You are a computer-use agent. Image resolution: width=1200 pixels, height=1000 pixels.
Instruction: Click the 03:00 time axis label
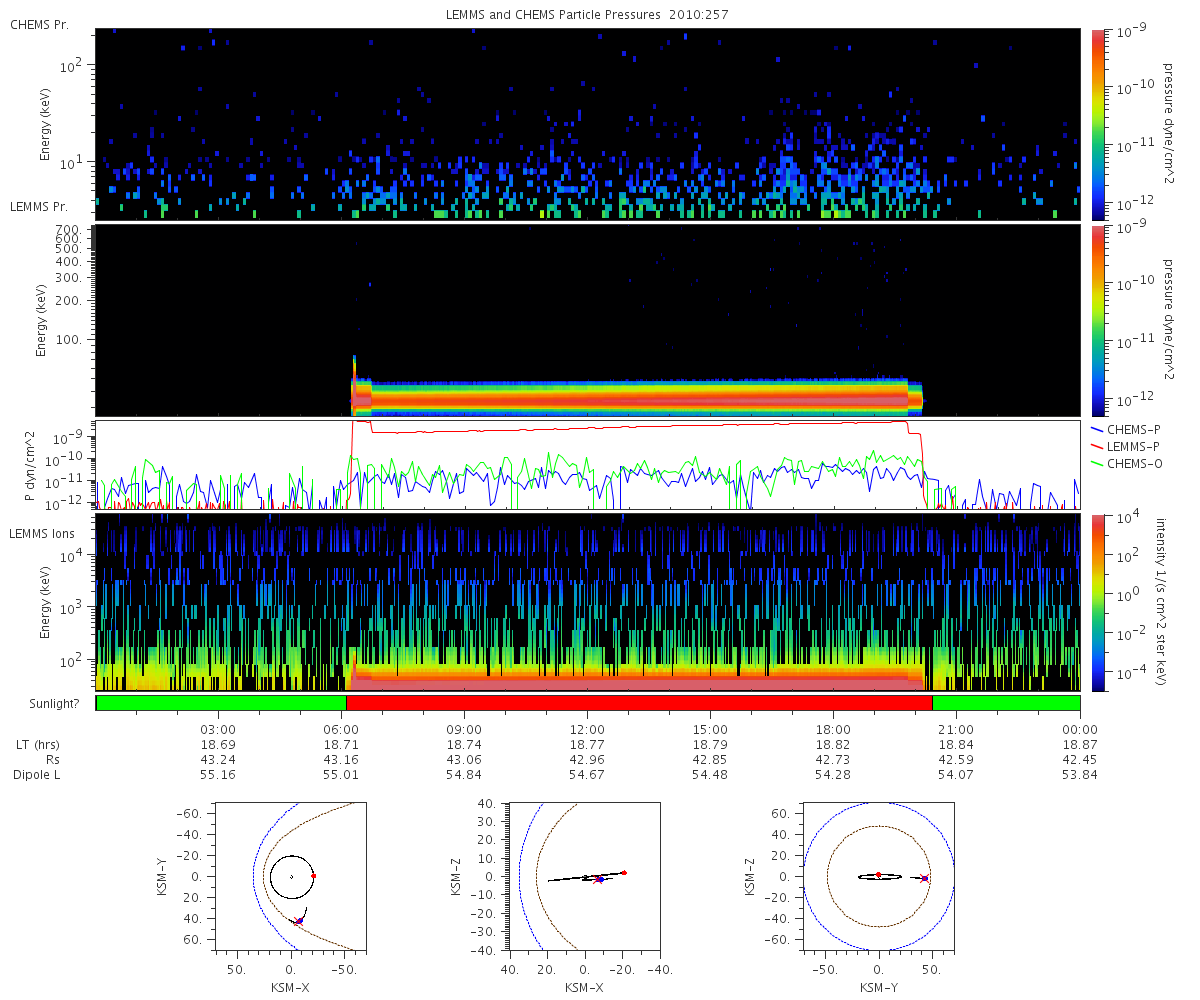coord(218,729)
